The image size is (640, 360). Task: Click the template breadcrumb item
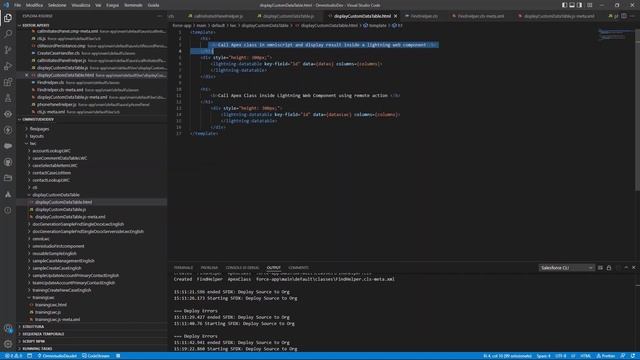tap(375, 25)
